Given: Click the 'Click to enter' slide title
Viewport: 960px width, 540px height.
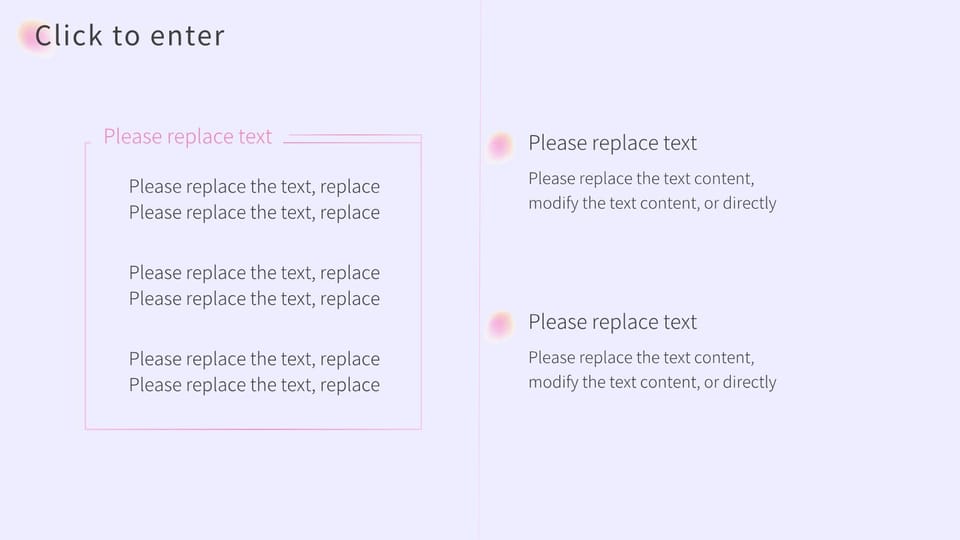Looking at the screenshot, I should 130,36.
